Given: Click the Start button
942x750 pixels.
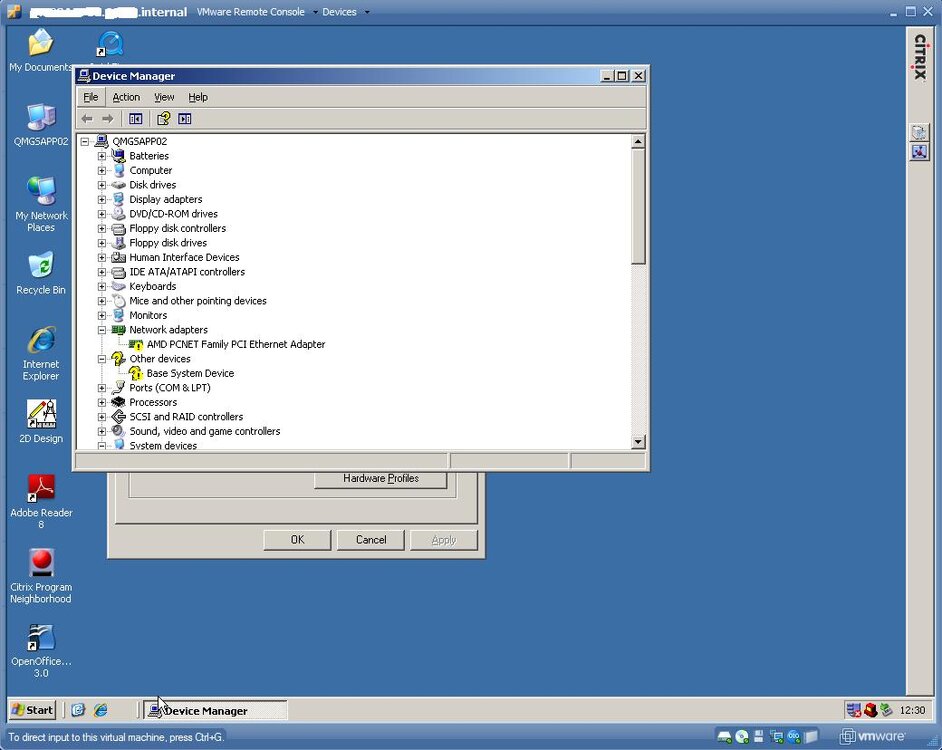Looking at the screenshot, I should click(x=32, y=710).
